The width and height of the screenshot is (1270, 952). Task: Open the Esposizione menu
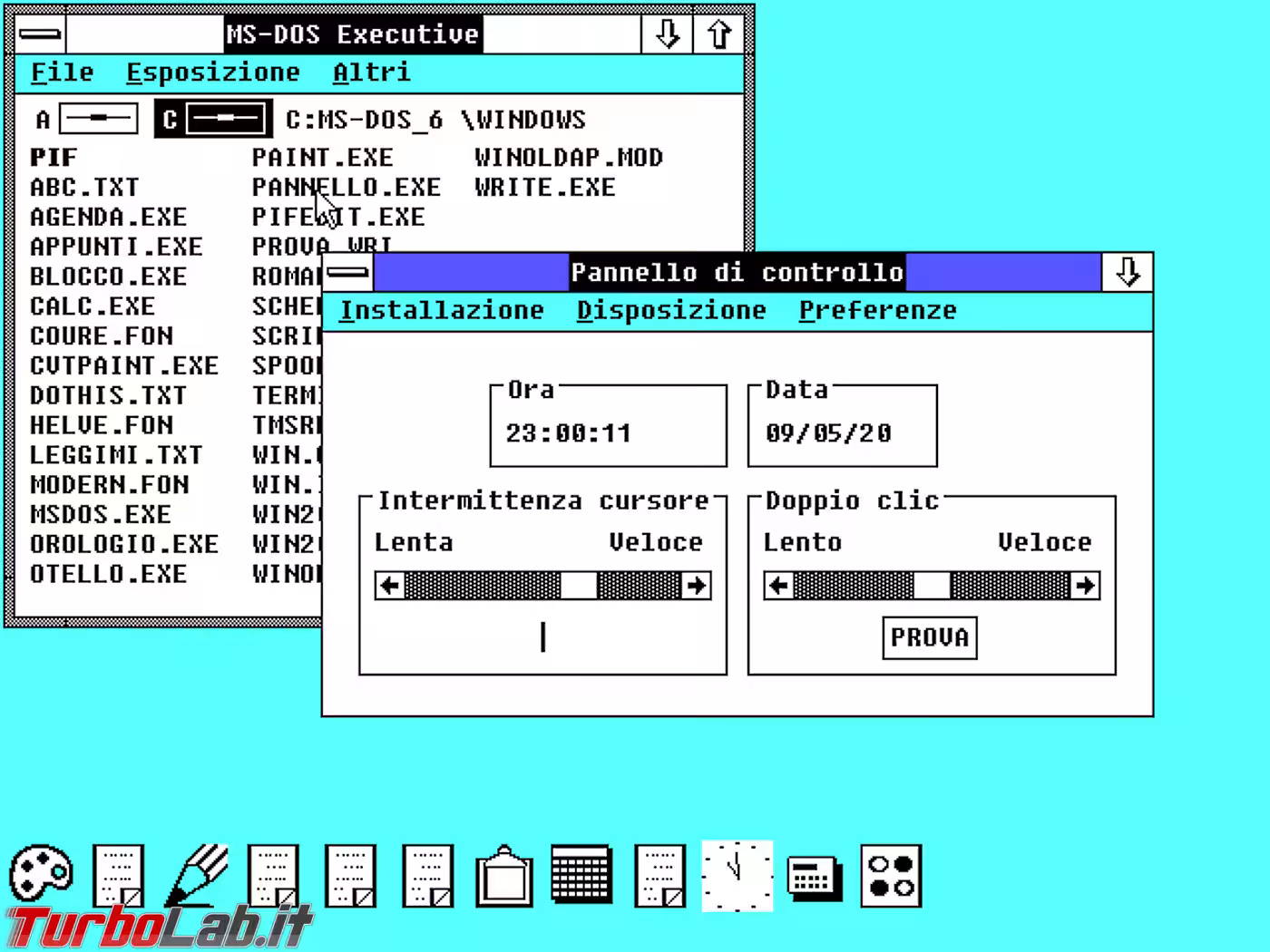click(x=215, y=73)
